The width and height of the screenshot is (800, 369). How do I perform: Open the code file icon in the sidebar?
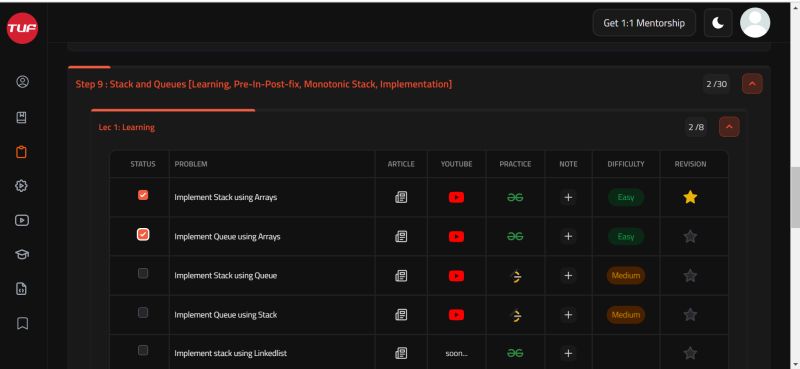point(21,289)
